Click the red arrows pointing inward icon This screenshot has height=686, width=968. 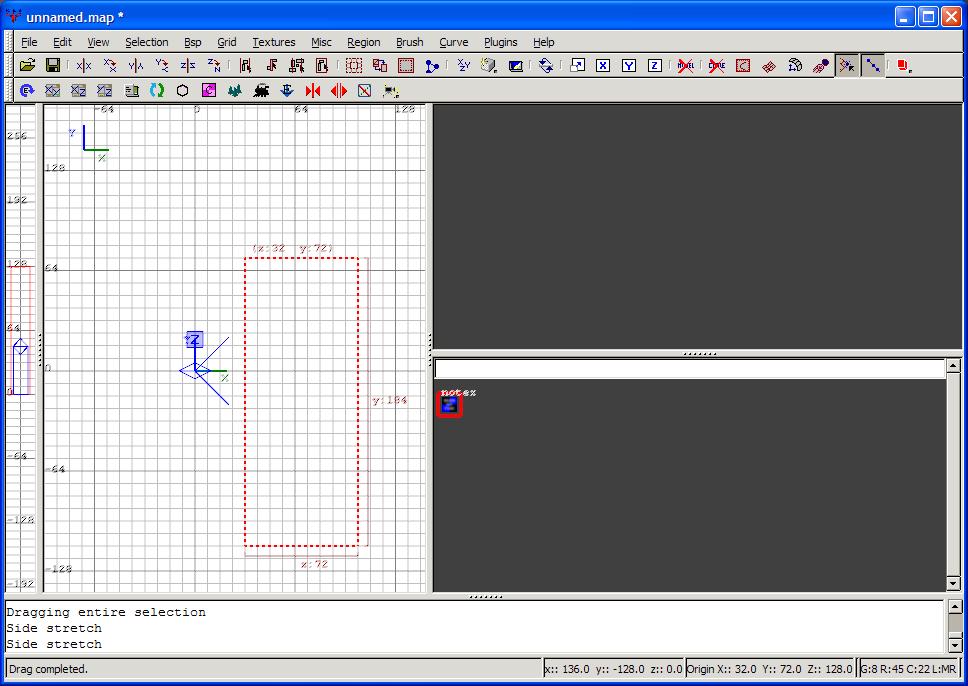pos(313,91)
